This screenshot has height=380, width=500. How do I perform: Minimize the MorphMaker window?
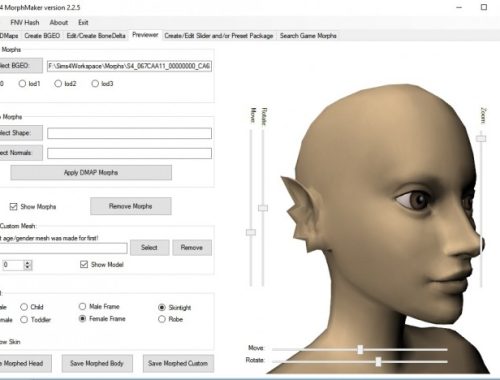tap(459, 7)
